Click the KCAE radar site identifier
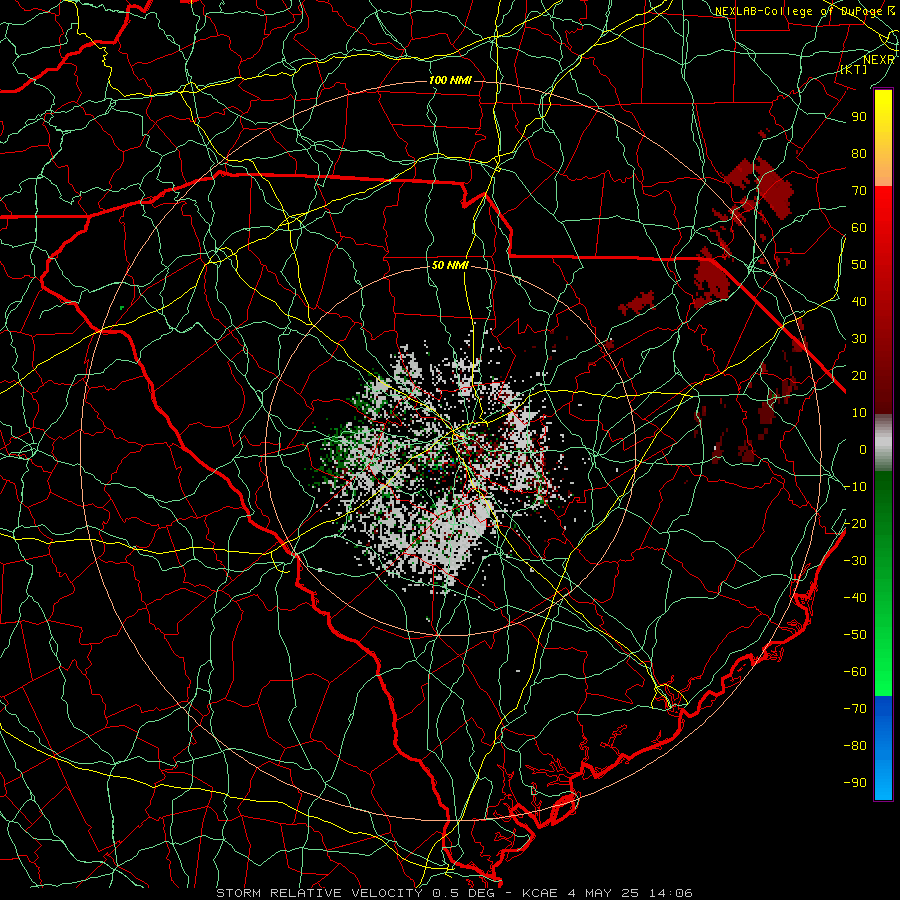 [x=540, y=893]
